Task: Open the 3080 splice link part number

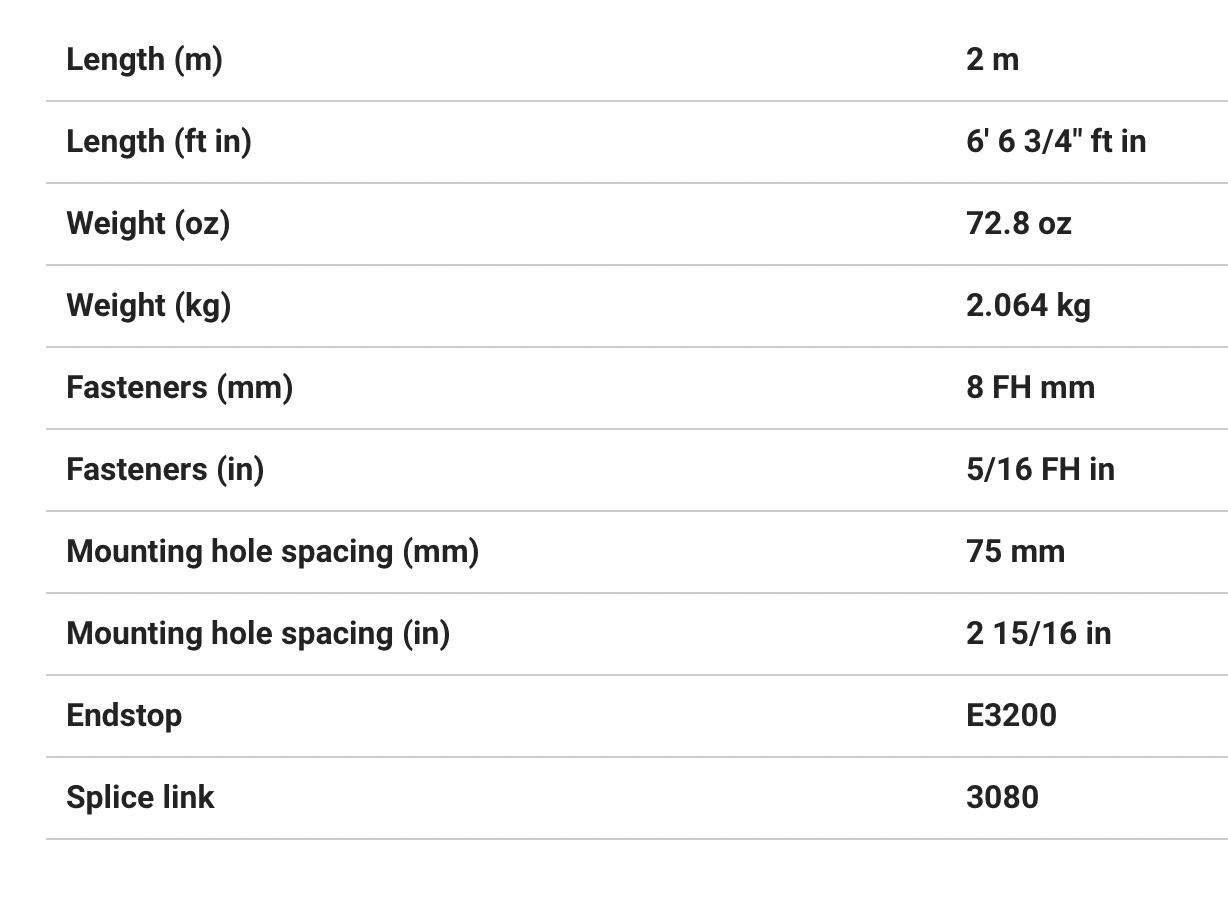Action: pos(1002,798)
